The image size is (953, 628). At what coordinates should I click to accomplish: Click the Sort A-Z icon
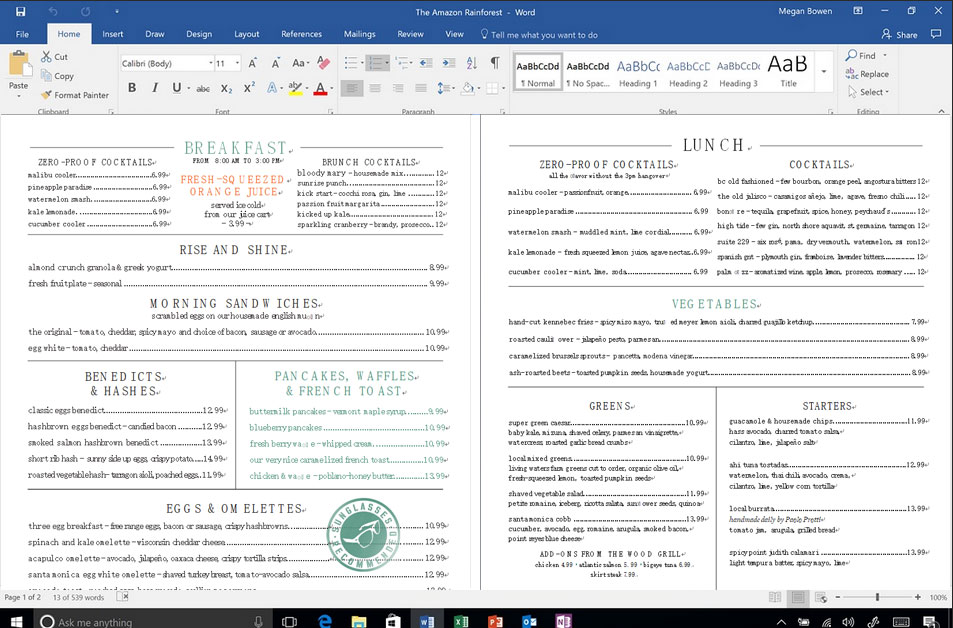tap(472, 63)
